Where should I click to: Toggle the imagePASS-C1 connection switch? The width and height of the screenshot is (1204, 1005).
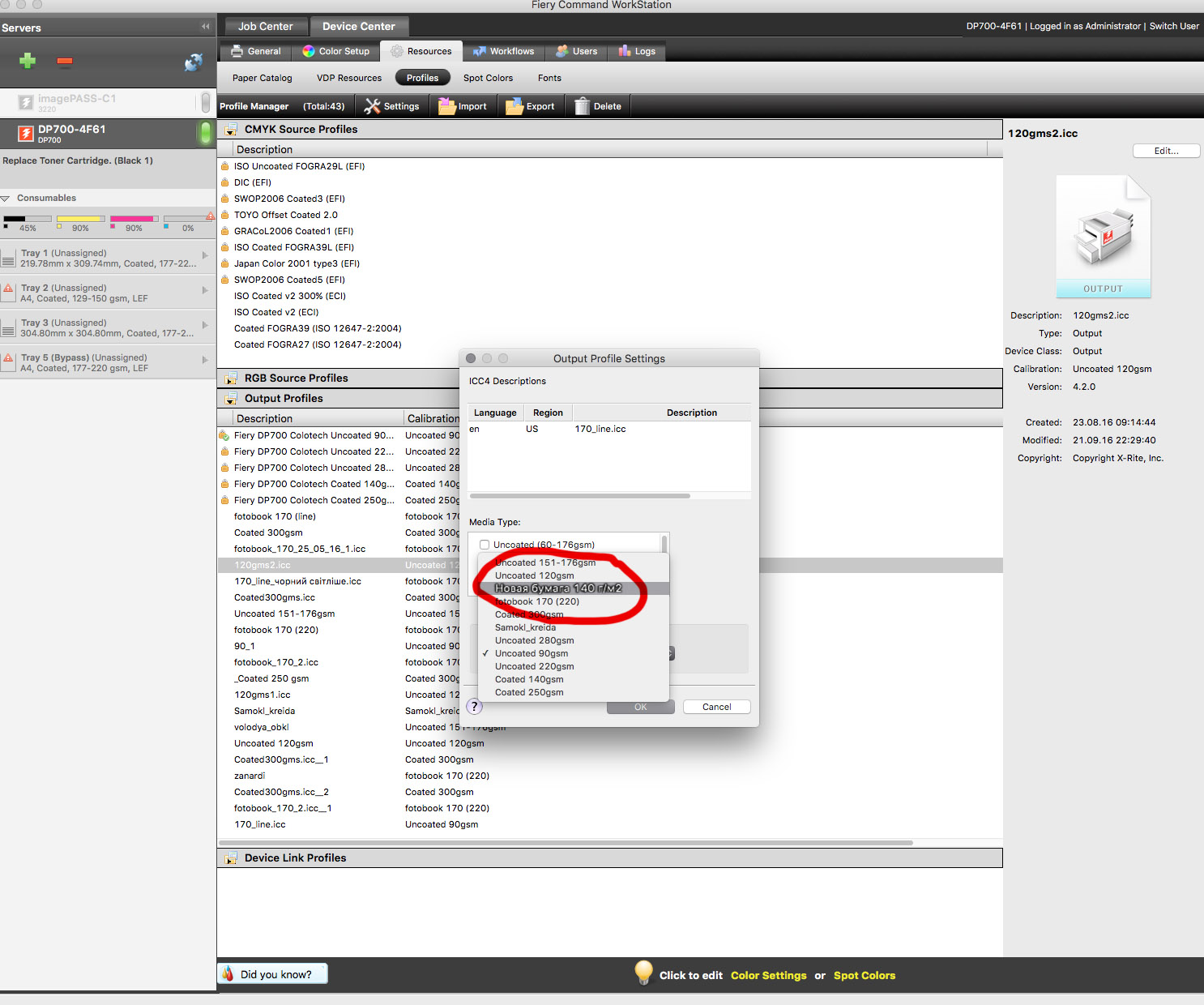(205, 103)
